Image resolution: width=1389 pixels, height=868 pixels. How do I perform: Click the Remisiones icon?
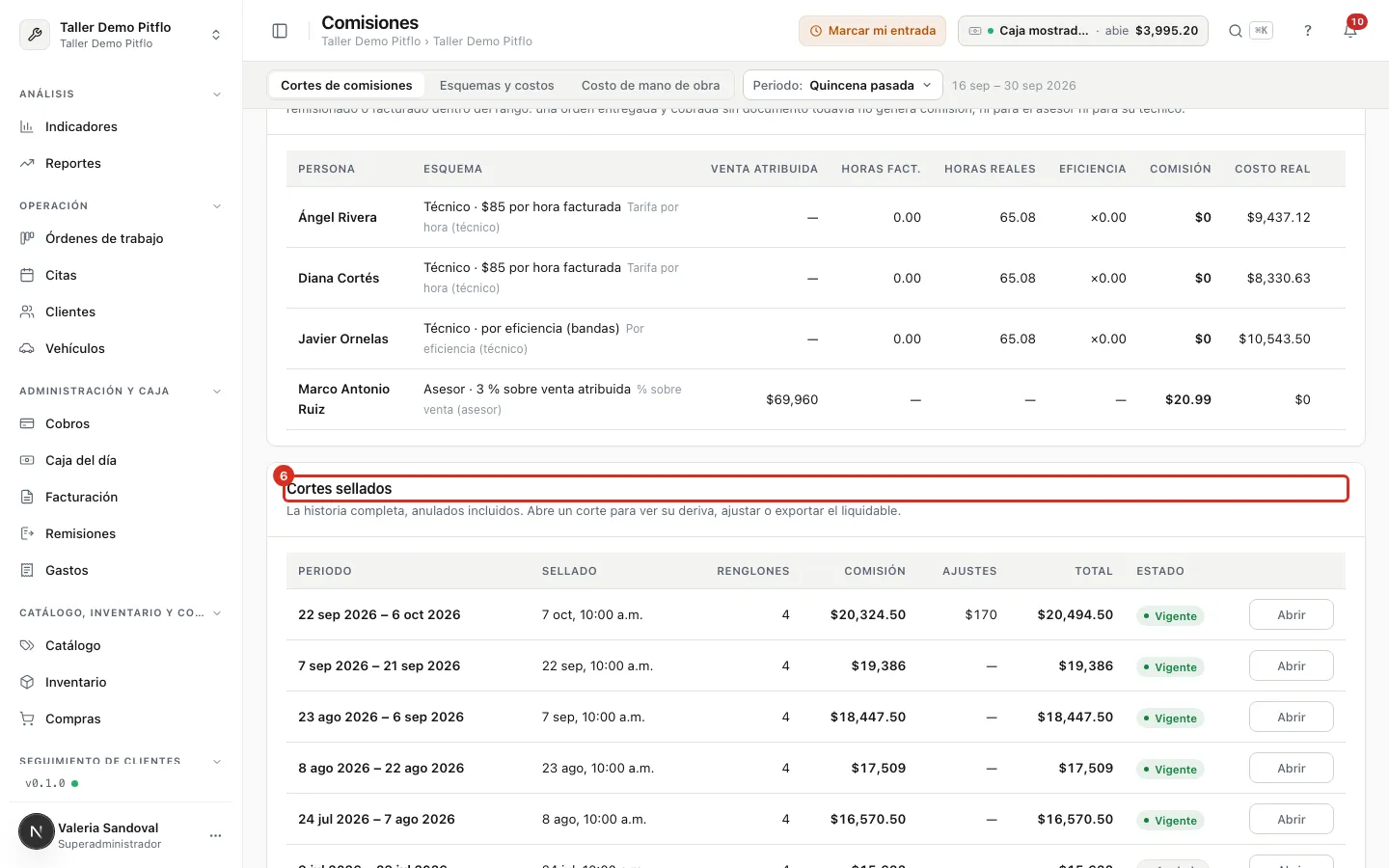click(27, 533)
